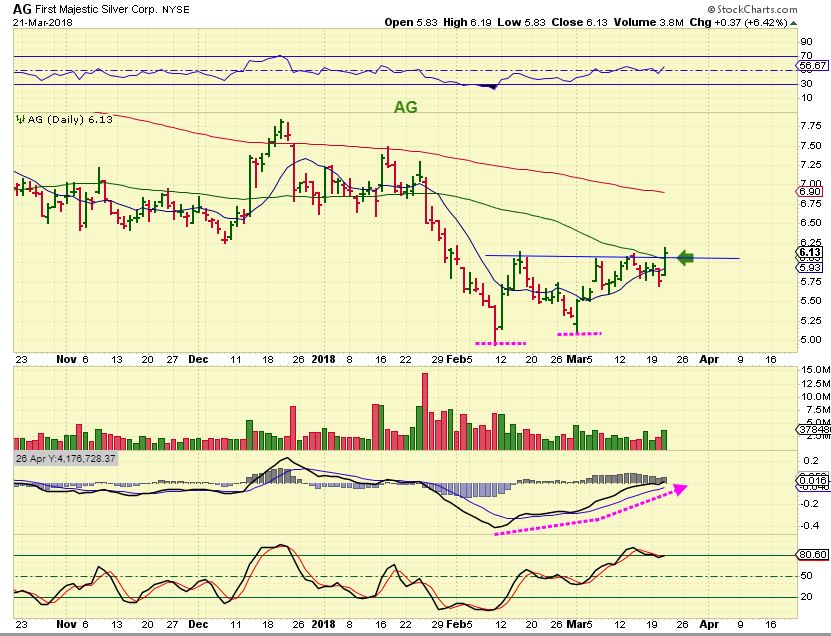Click the price-bar legend icon before AG (Daily)
The width and height of the screenshot is (831, 636).
click(x=21, y=120)
